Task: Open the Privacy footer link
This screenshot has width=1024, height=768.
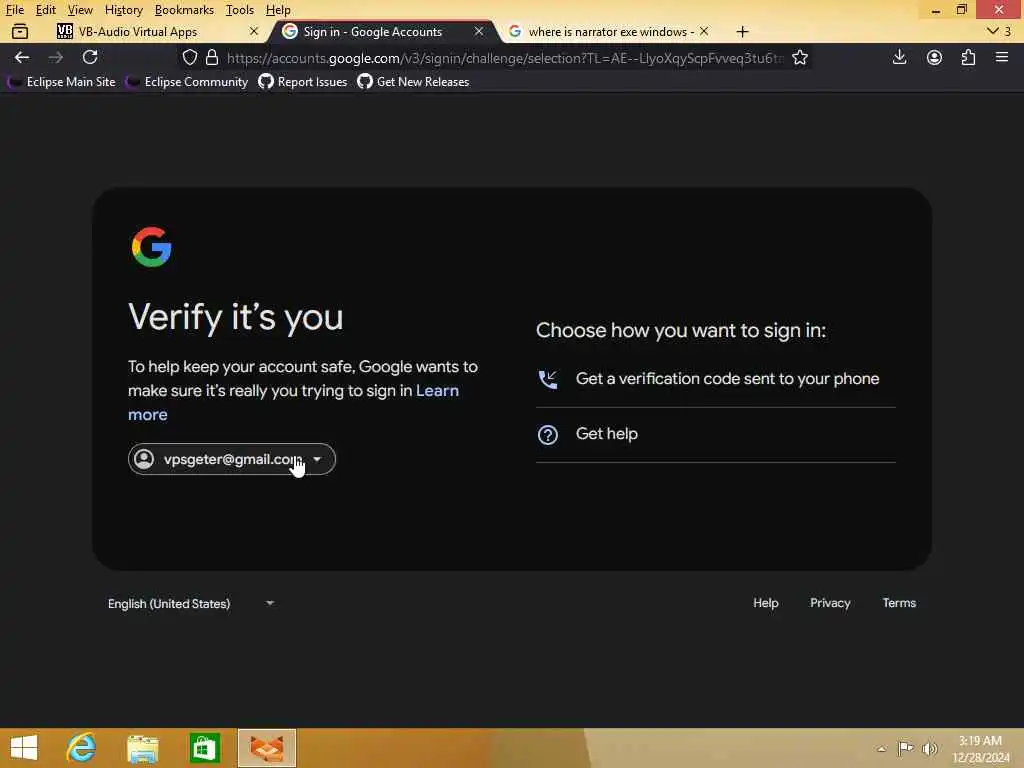Action: [830, 603]
